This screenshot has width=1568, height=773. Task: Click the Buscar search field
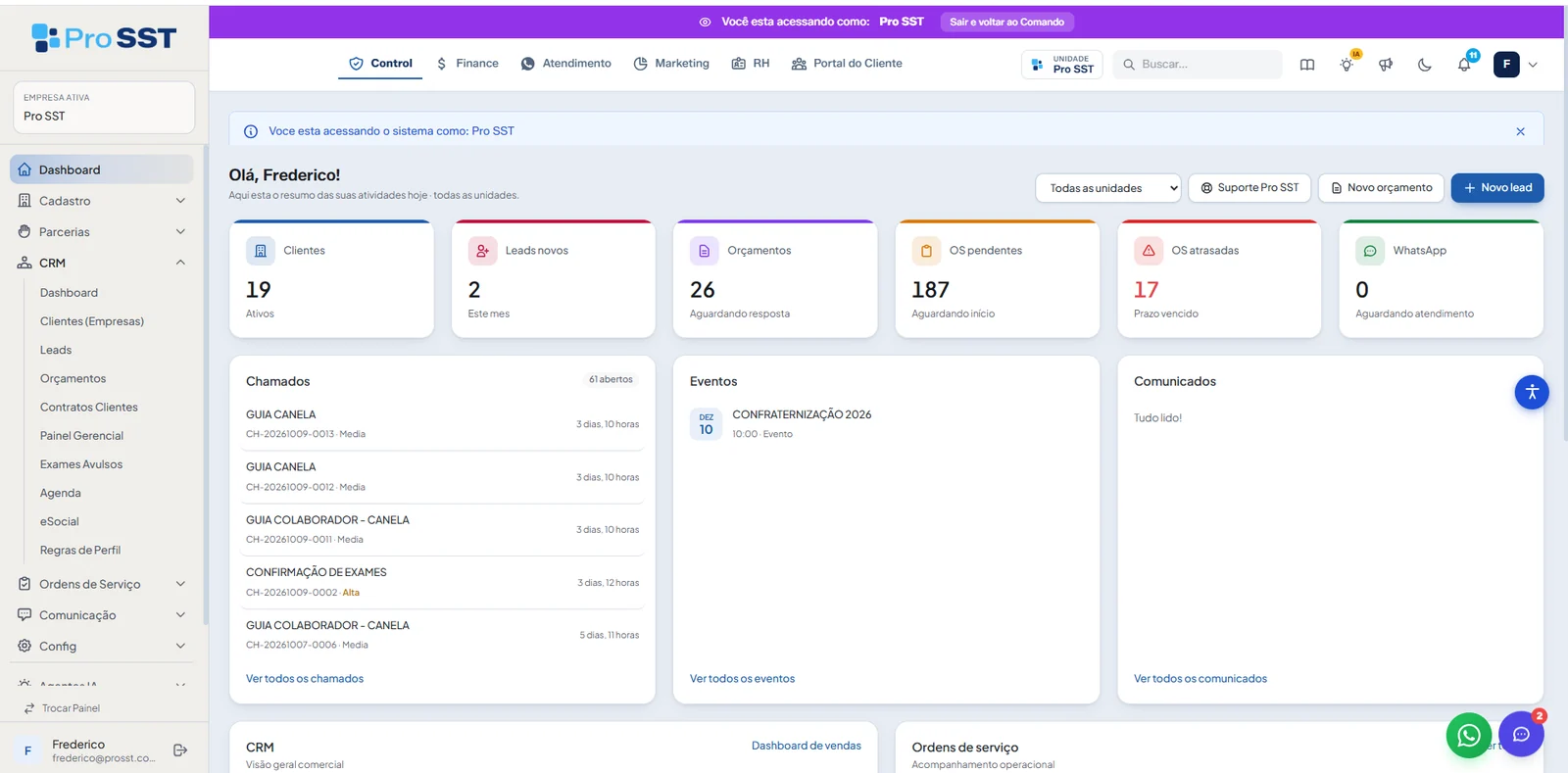point(1198,65)
